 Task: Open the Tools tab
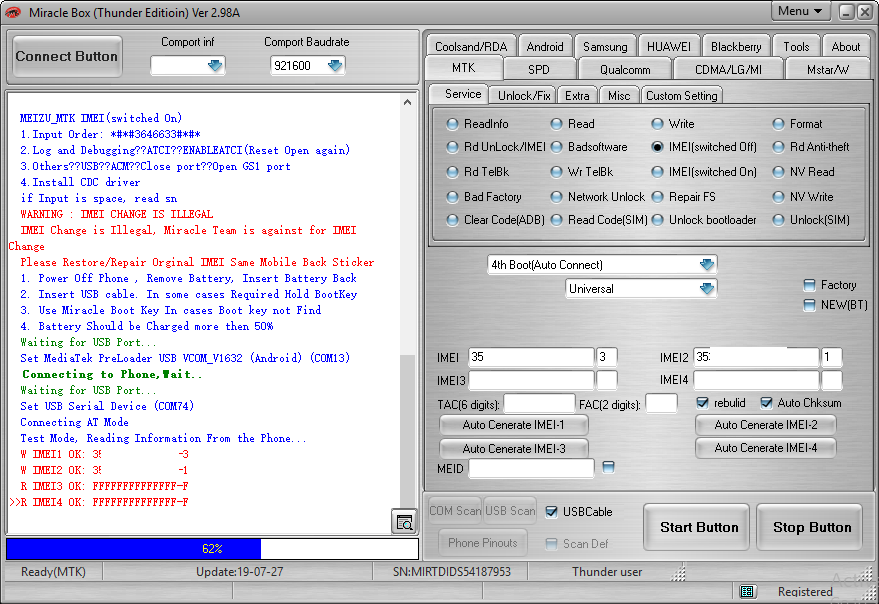coord(796,47)
